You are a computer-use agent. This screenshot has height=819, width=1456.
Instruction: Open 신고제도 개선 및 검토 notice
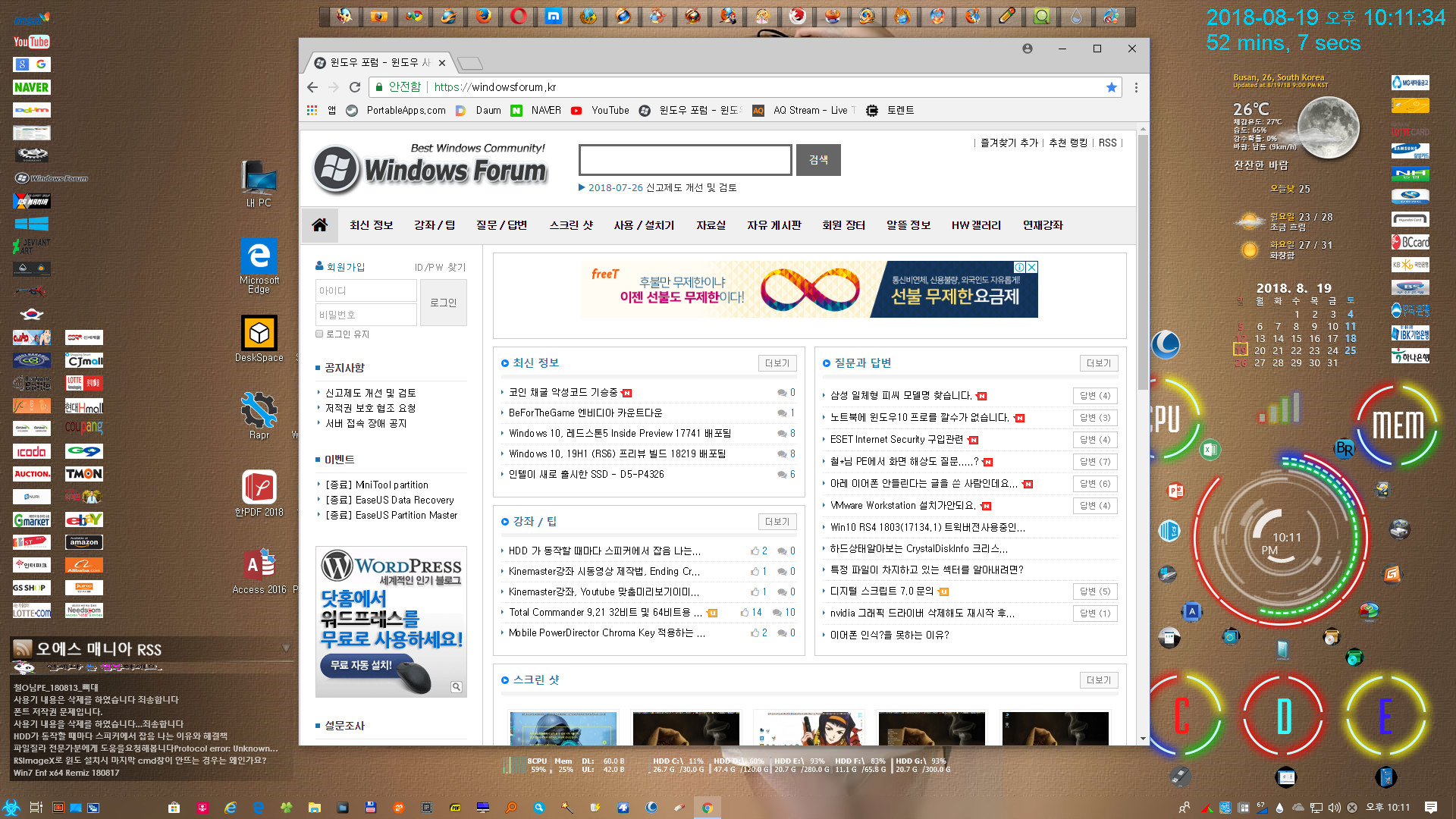[x=370, y=393]
